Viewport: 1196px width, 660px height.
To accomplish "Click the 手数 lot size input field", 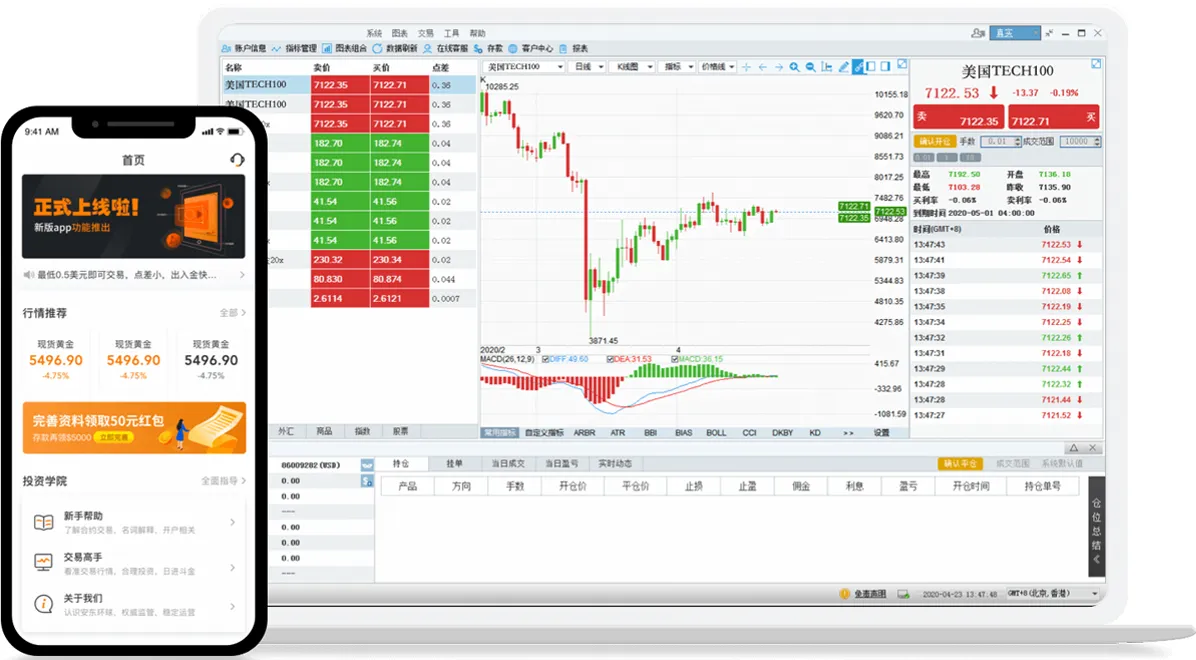I will pyautogui.click(x=1002, y=142).
